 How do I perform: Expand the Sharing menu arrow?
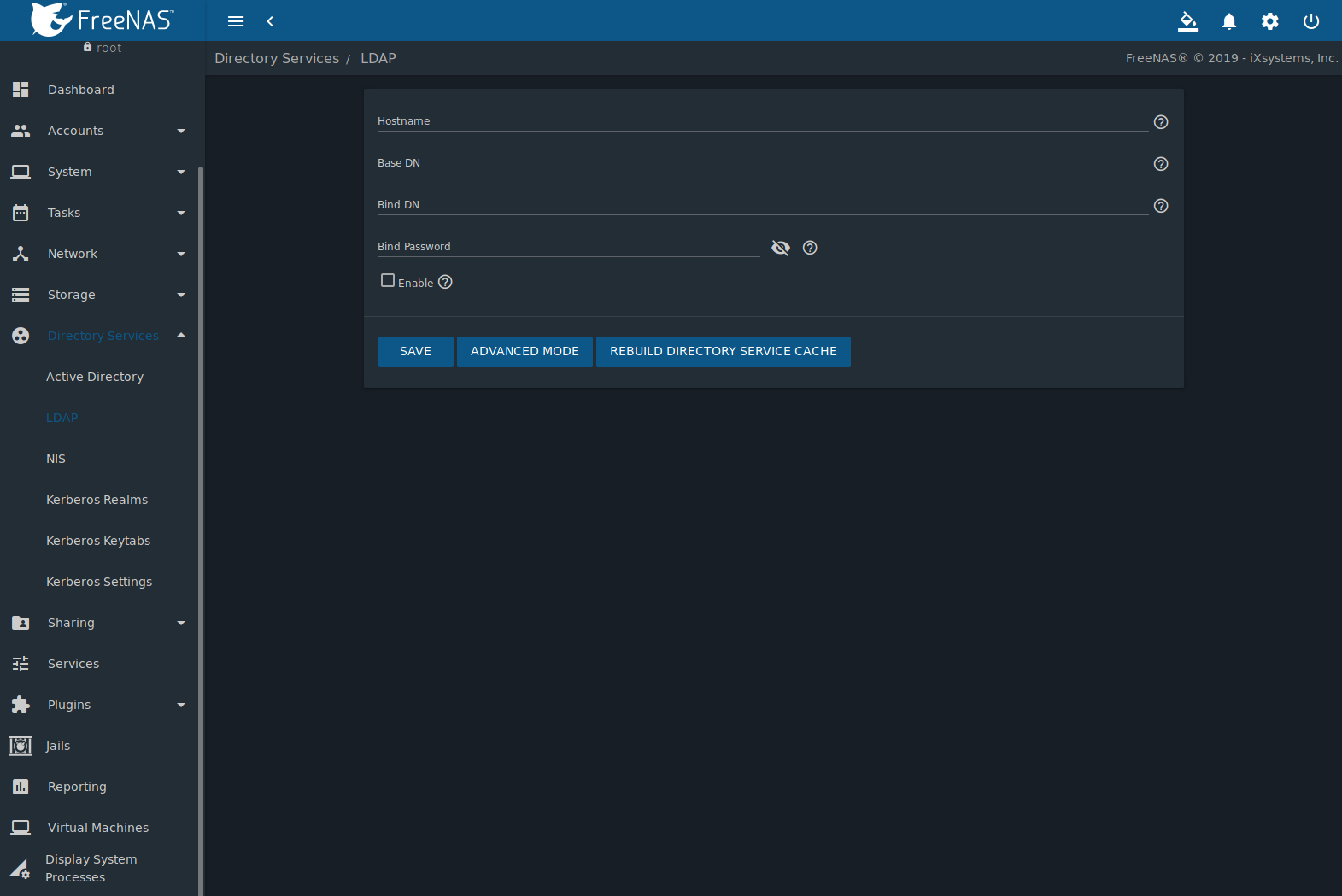181,623
